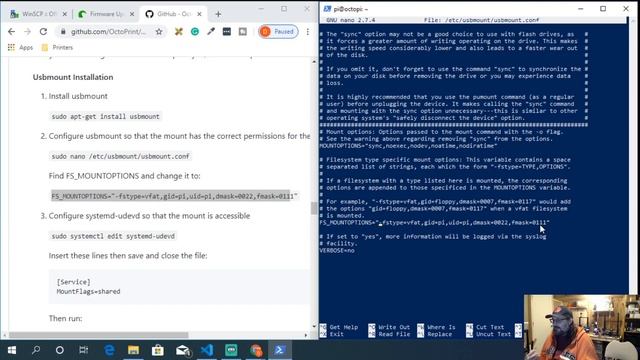
Task: Click Read File shortcut in nano footer
Action: point(389,334)
